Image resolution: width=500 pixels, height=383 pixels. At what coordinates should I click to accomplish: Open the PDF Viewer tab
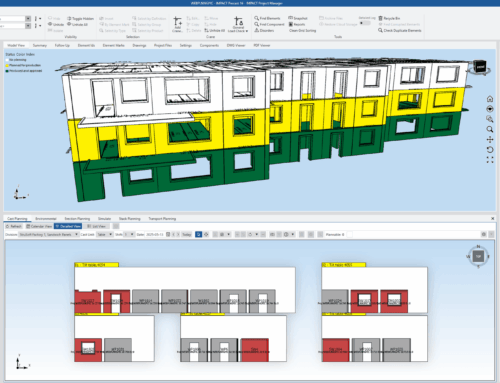[x=262, y=45]
